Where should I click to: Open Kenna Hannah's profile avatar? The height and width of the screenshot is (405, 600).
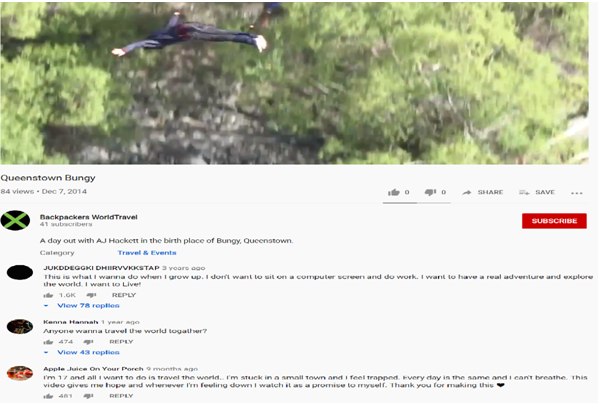point(20,327)
